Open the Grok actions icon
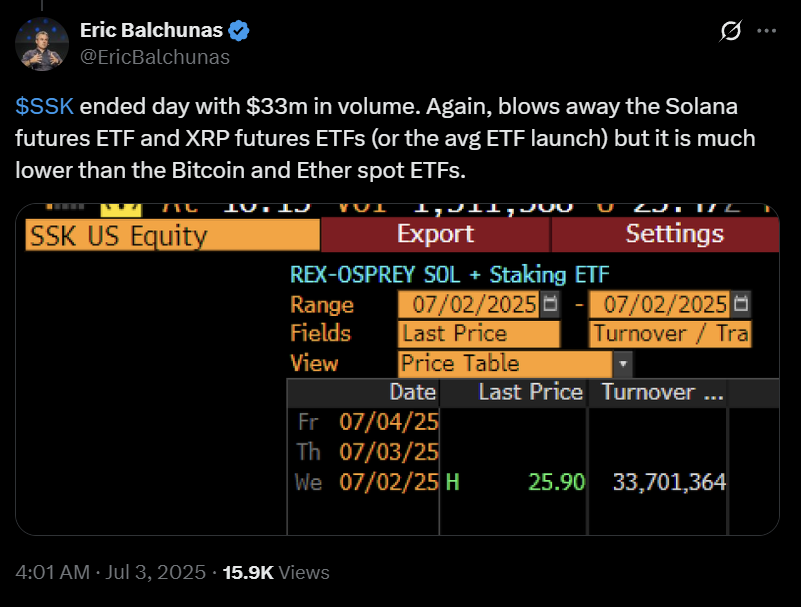Screen dimensions: 801x607 click(729, 31)
